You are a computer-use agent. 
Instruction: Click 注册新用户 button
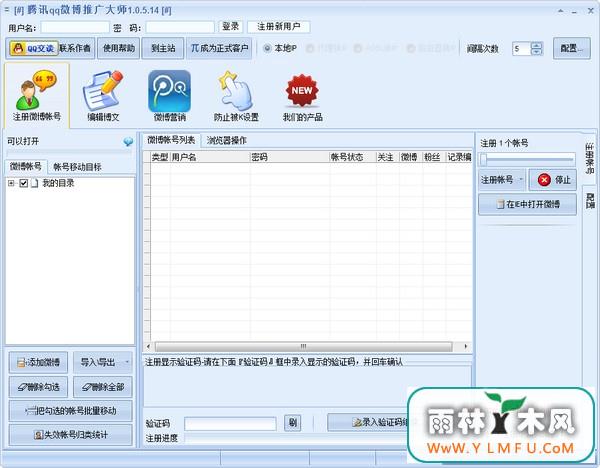[279, 27]
